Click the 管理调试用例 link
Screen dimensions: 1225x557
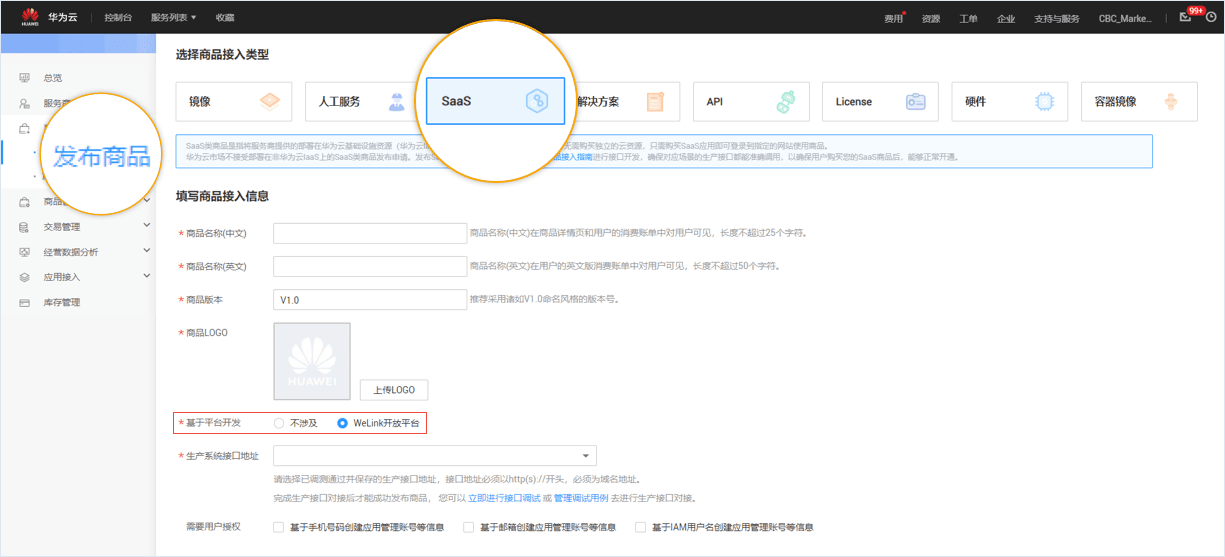(580, 498)
